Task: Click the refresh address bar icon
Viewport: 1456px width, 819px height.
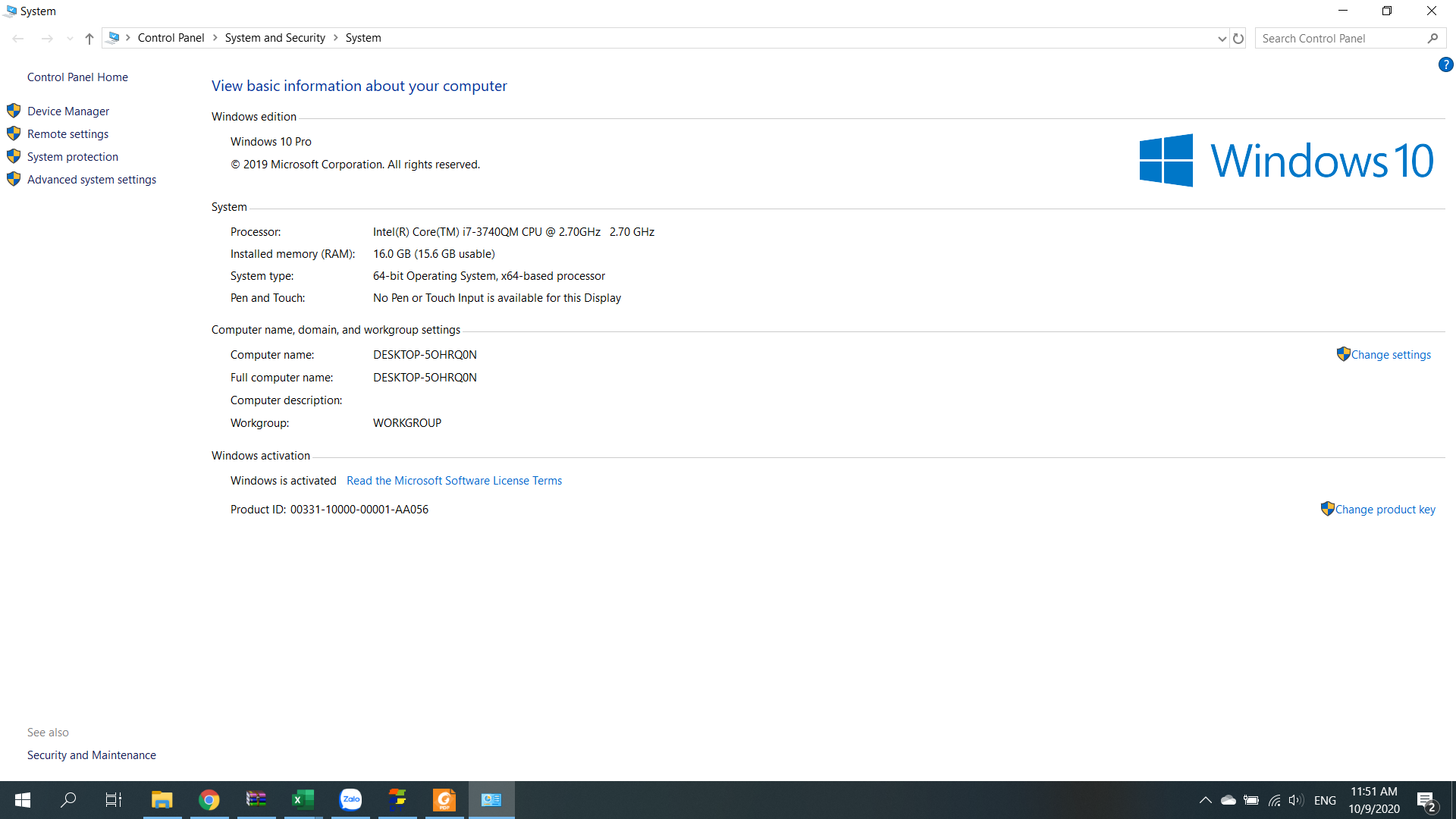Action: click(1238, 39)
